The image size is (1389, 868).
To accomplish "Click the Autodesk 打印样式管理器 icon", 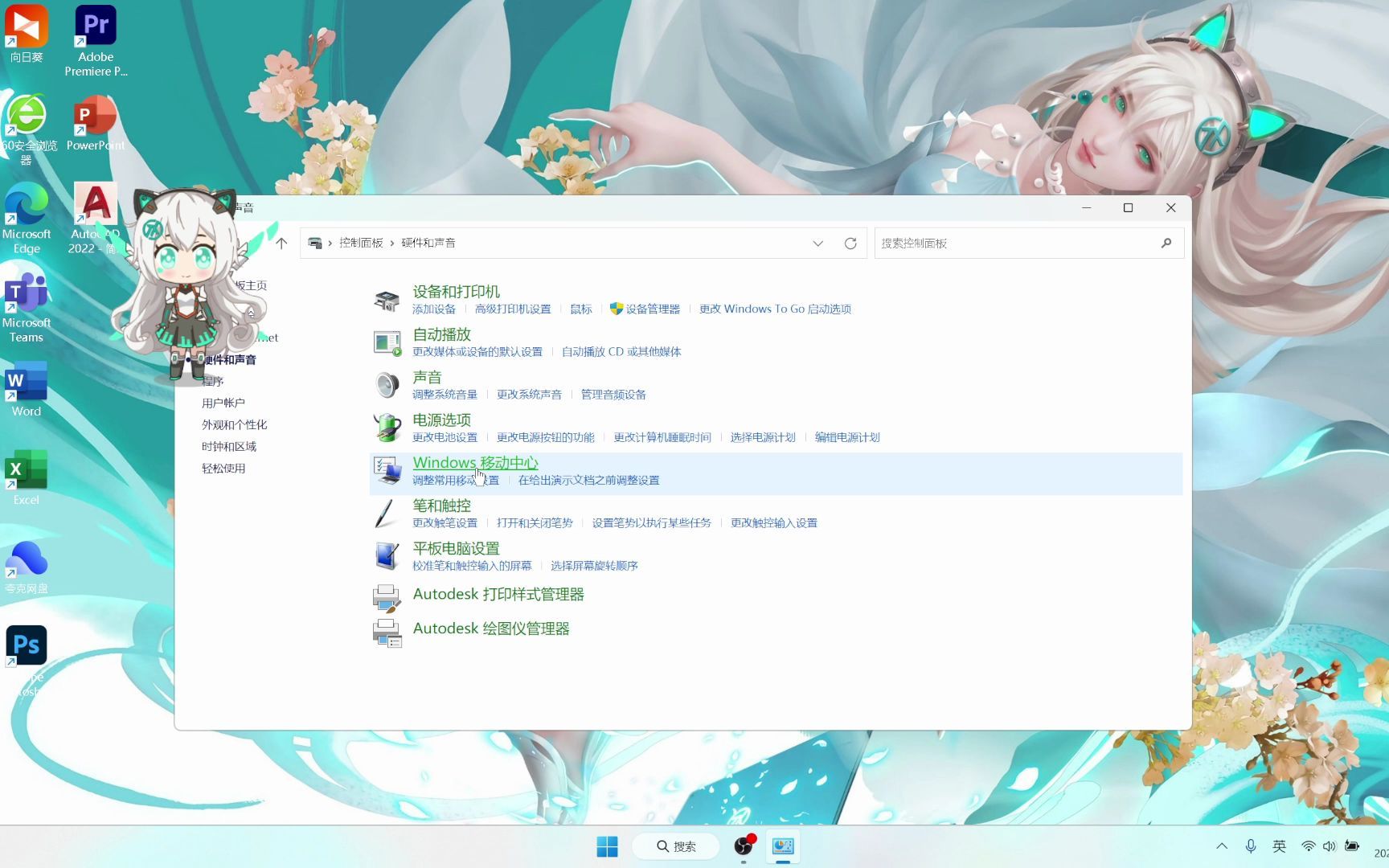I will pyautogui.click(x=387, y=599).
